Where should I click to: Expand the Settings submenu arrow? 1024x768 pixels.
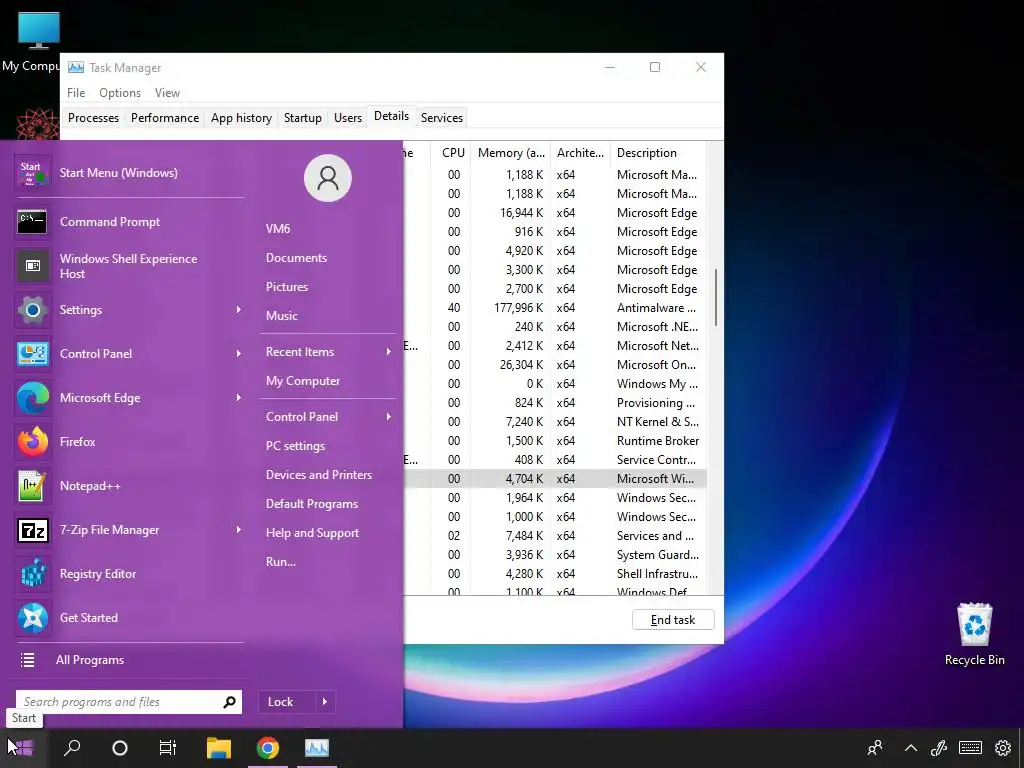tap(238, 310)
